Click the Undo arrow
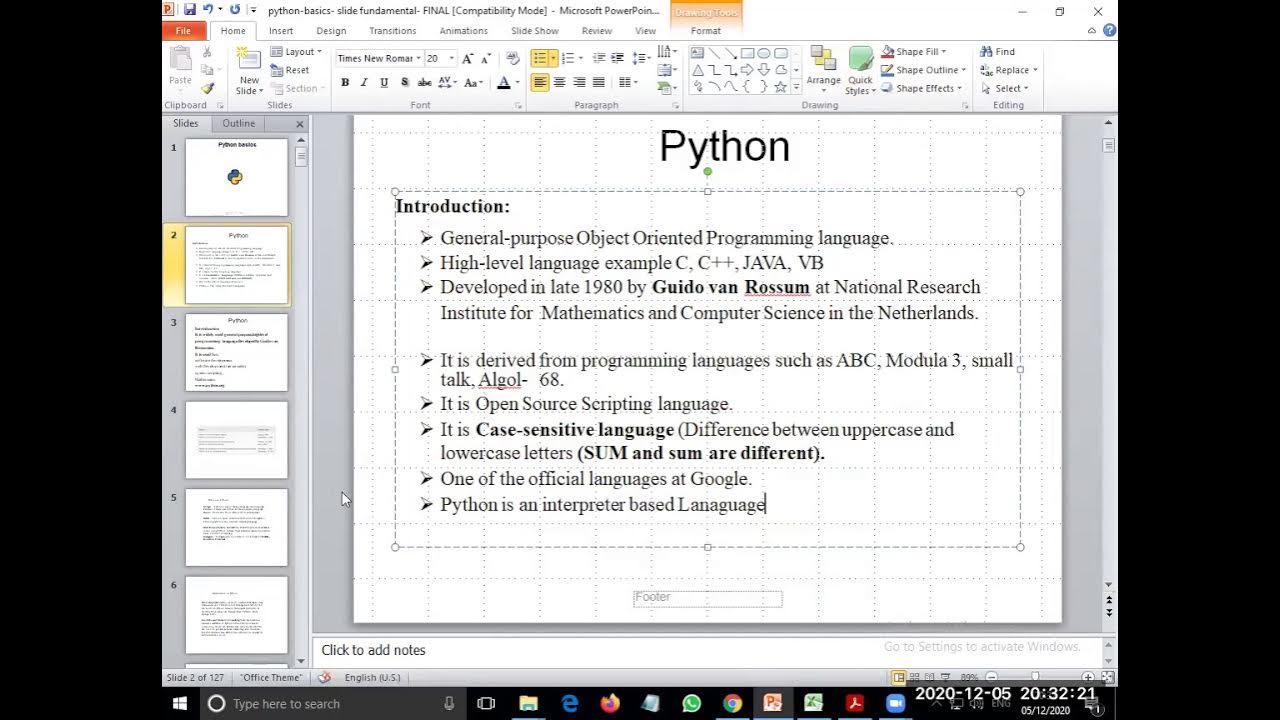1280x720 pixels. pos(208,10)
